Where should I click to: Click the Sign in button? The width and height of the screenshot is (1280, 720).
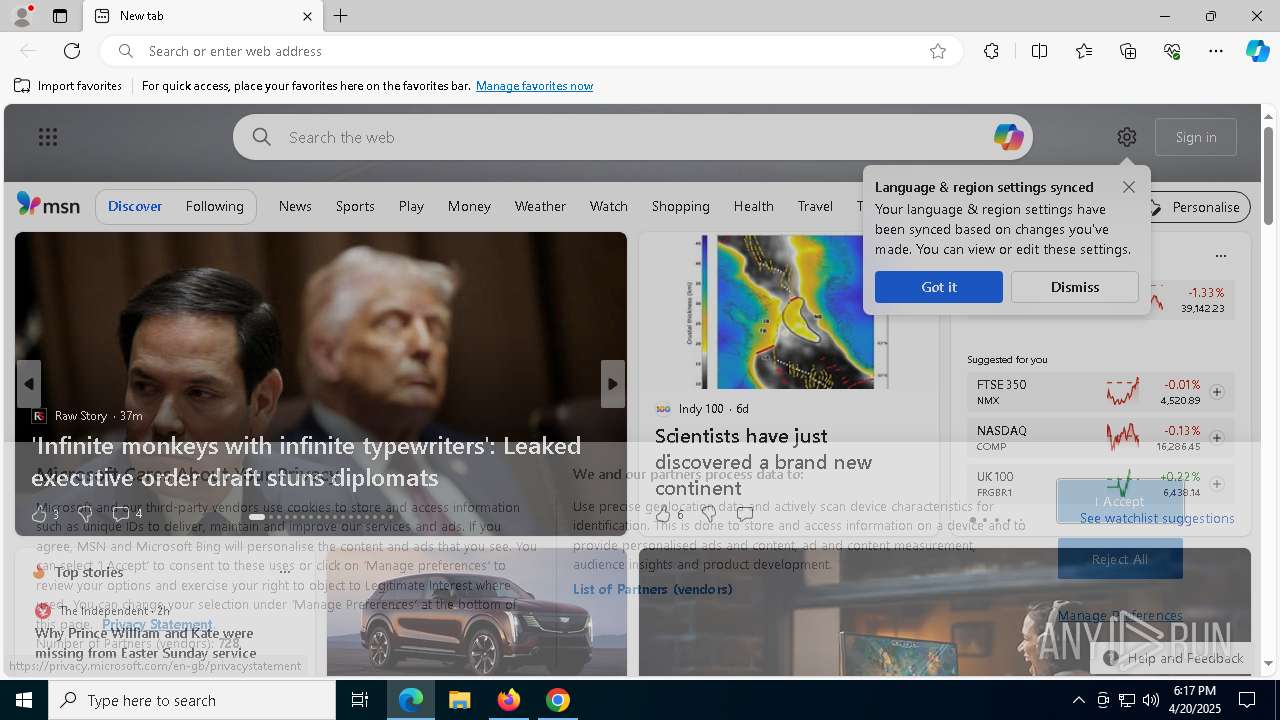[x=1196, y=137]
